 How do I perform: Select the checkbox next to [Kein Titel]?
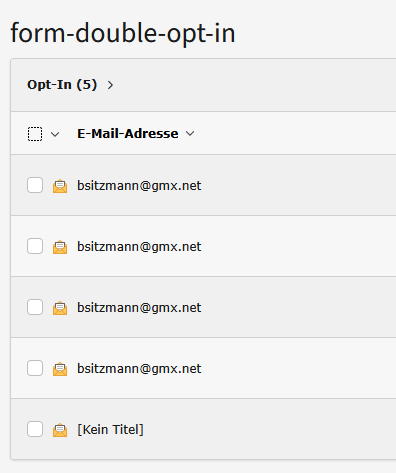click(x=35, y=429)
